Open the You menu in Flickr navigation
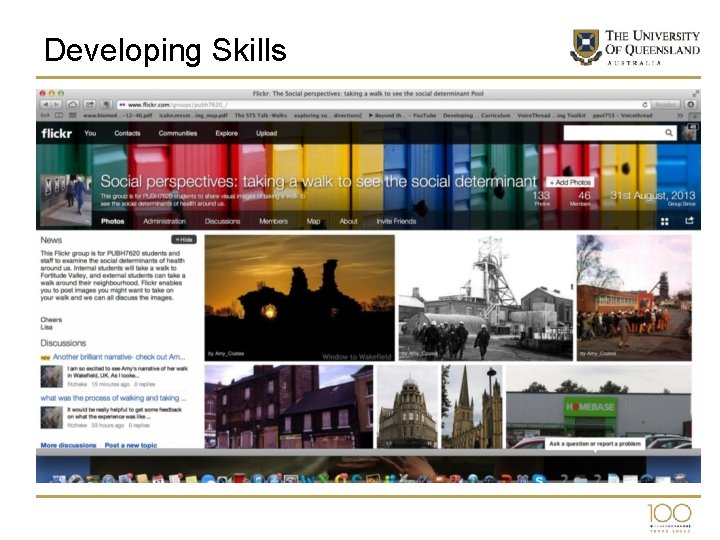Screen dimensions: 720x540 click(90, 133)
